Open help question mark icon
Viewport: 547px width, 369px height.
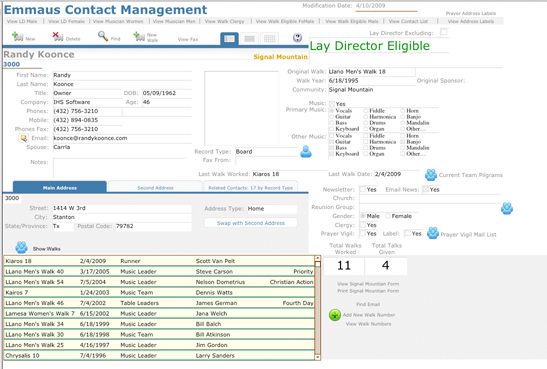click(x=297, y=37)
